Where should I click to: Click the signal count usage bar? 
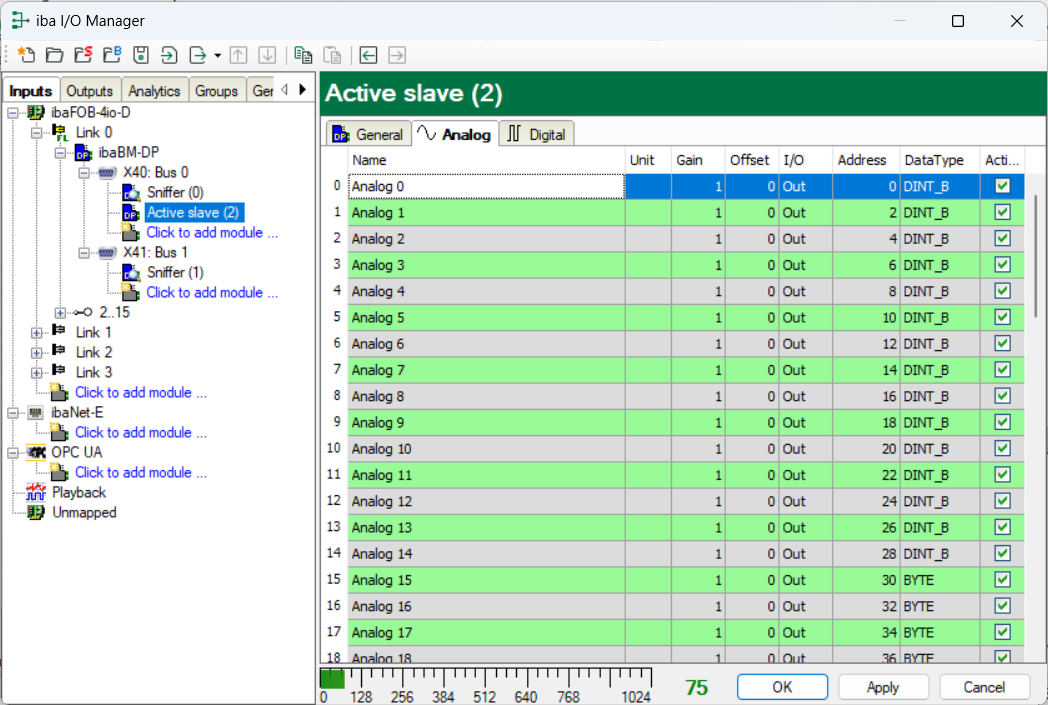(x=485, y=679)
